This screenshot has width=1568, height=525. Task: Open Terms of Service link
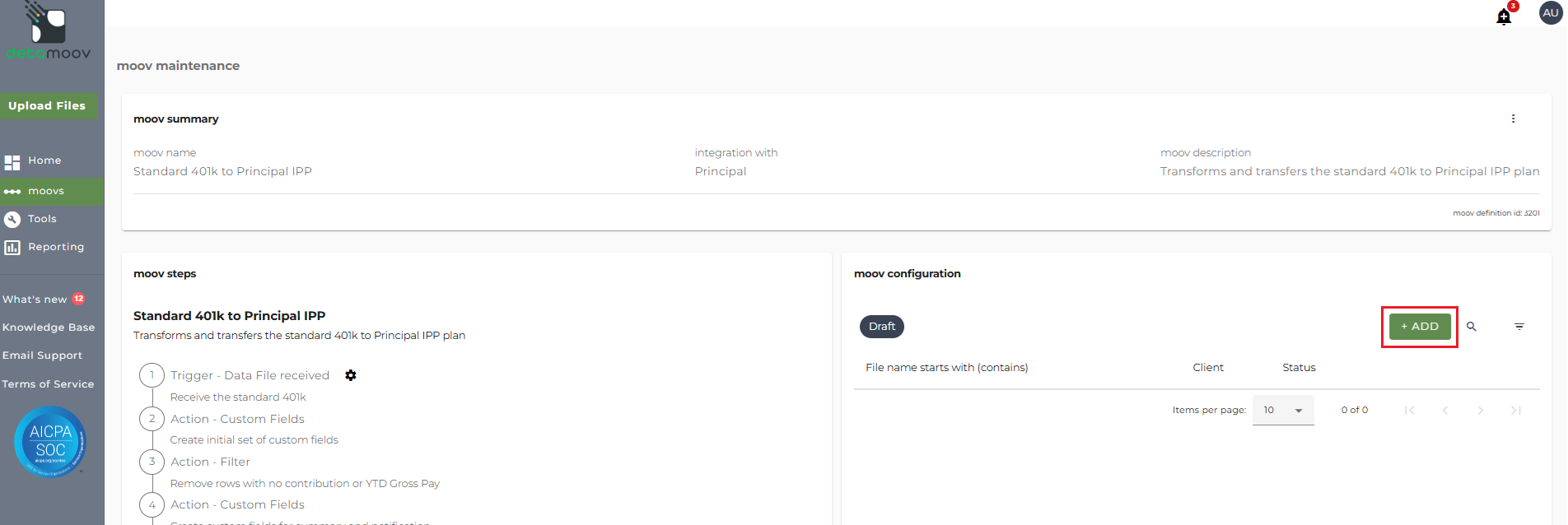[48, 384]
